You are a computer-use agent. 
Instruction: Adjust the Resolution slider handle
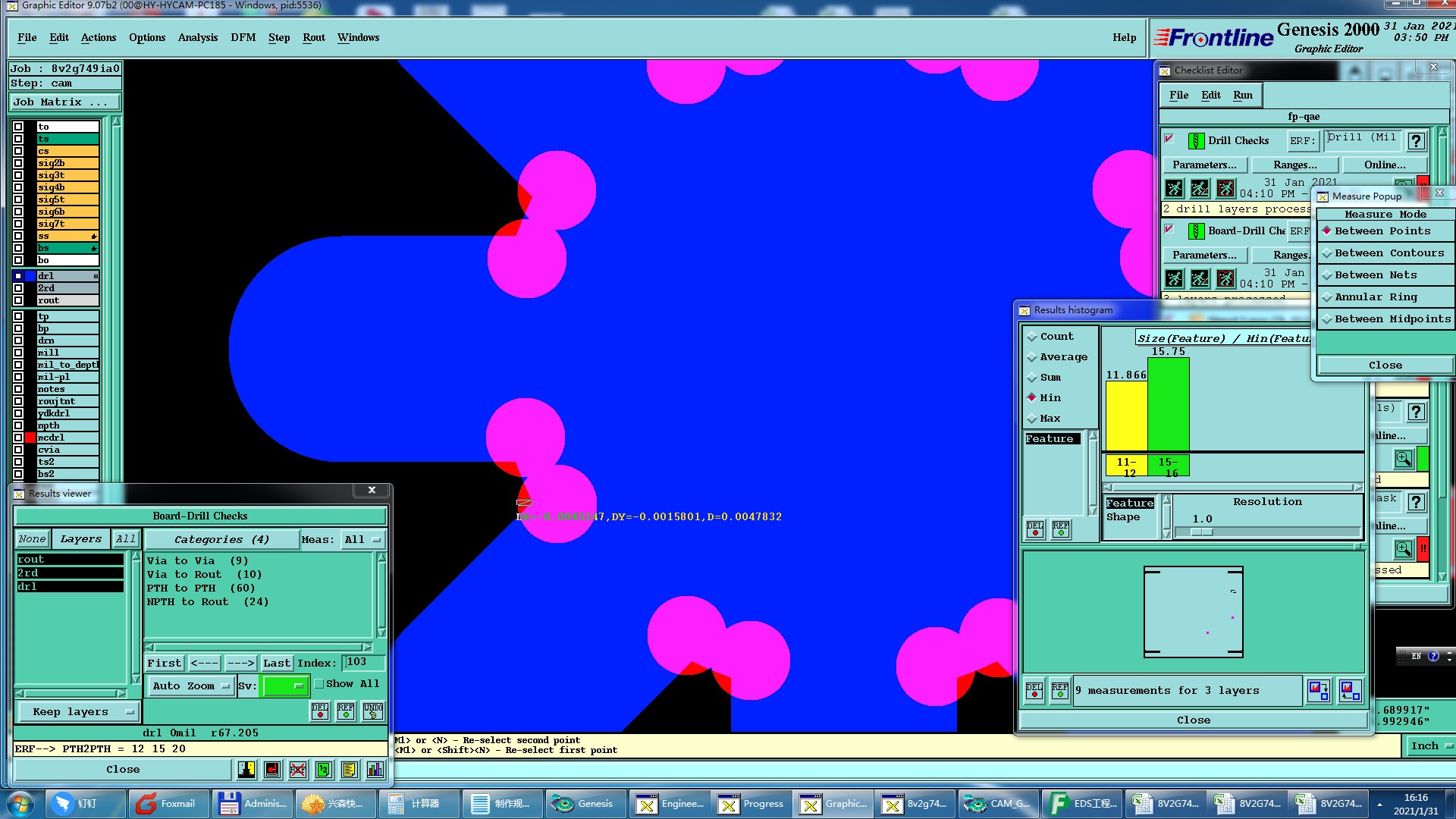1201,532
